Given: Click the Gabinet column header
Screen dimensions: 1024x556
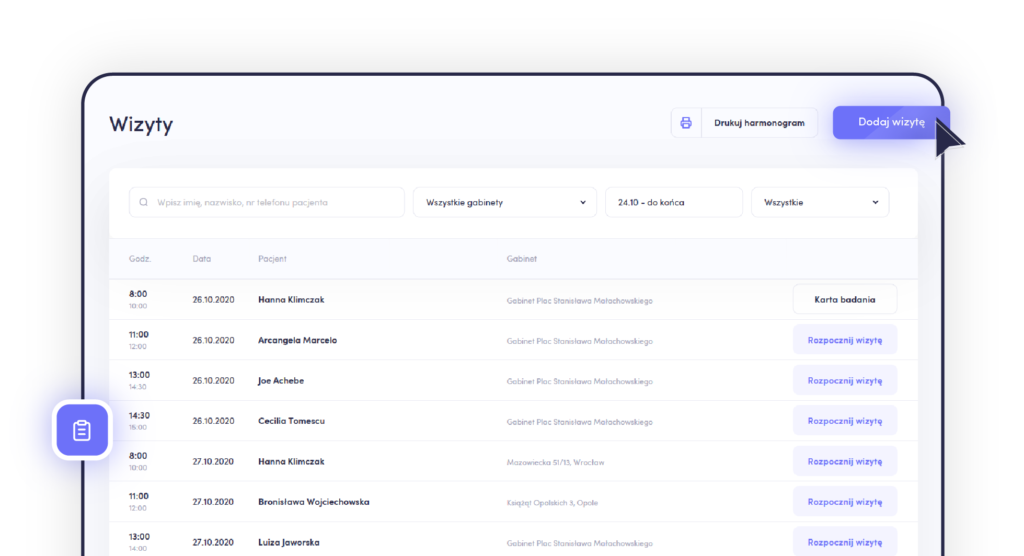Looking at the screenshot, I should pyautogui.click(x=522, y=259).
